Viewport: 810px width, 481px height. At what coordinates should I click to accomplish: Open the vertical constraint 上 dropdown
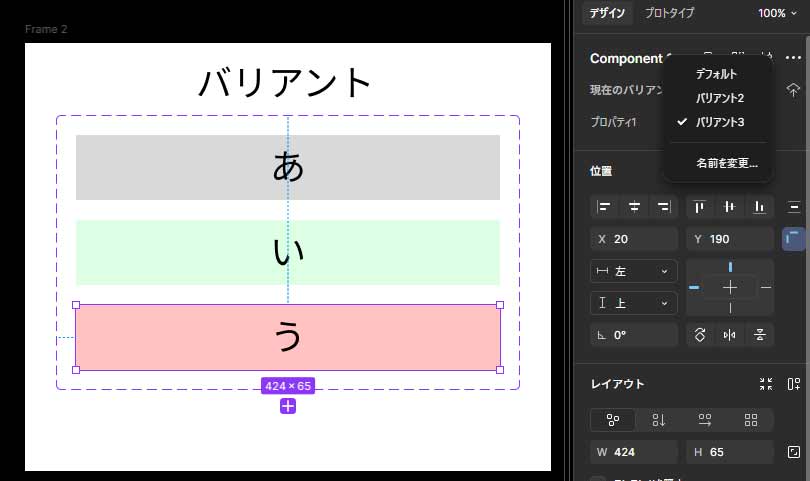pos(633,303)
